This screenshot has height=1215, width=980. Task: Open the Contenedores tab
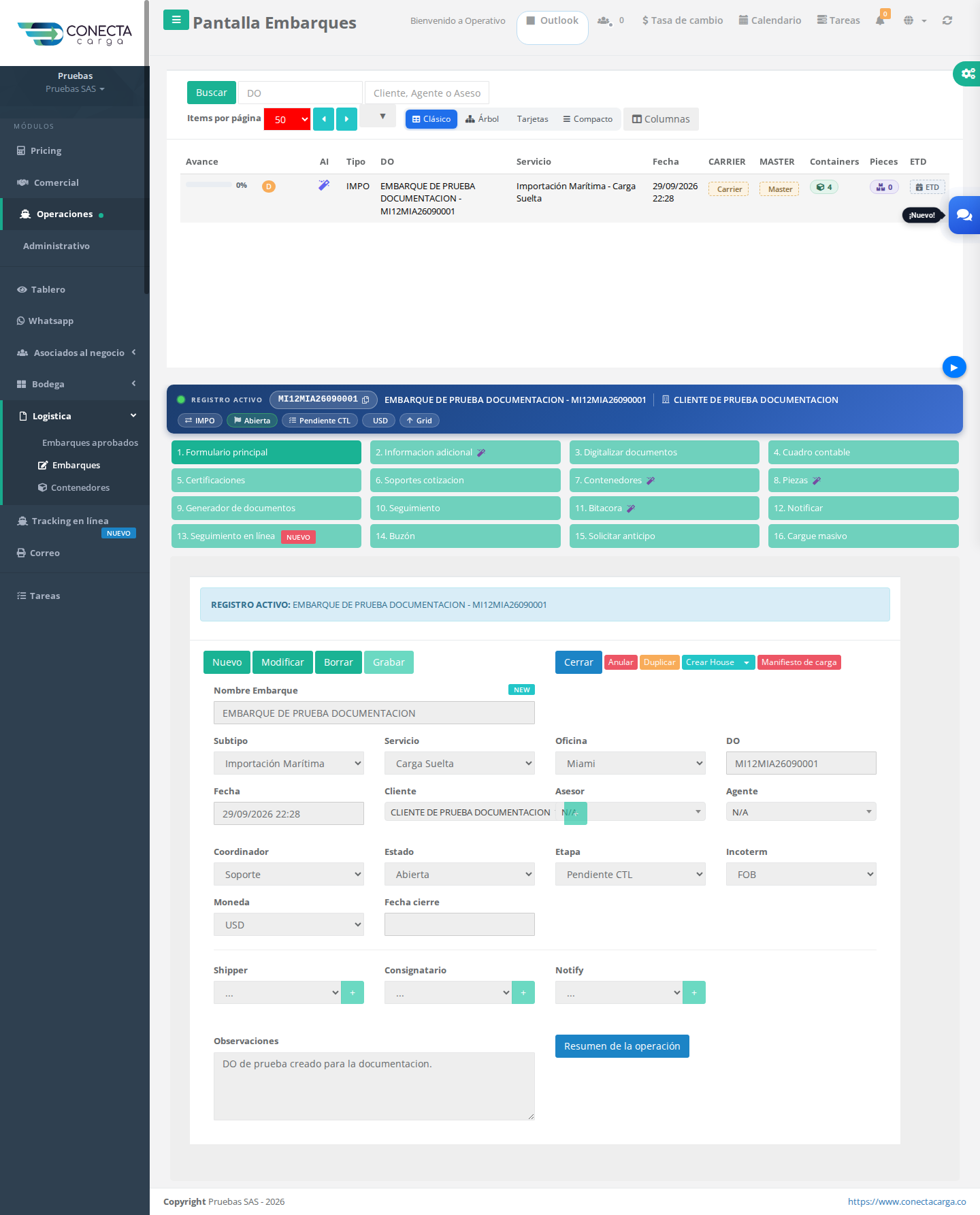(664, 481)
